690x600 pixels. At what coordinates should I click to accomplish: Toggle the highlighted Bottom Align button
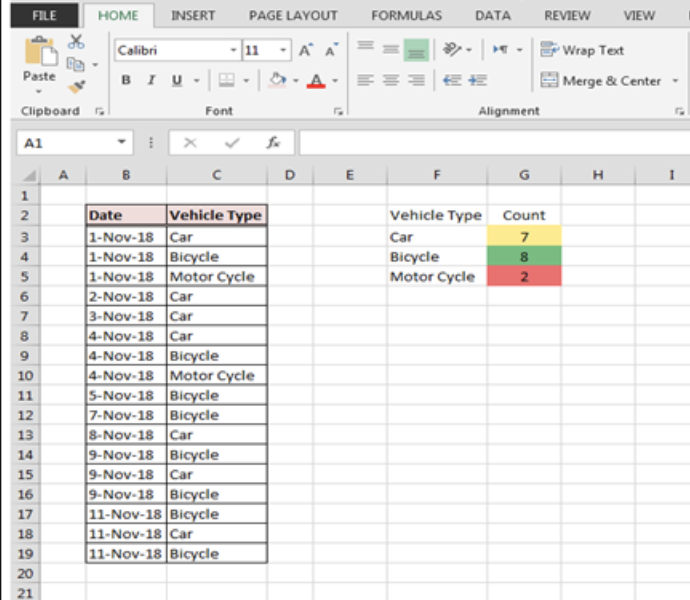coord(416,50)
